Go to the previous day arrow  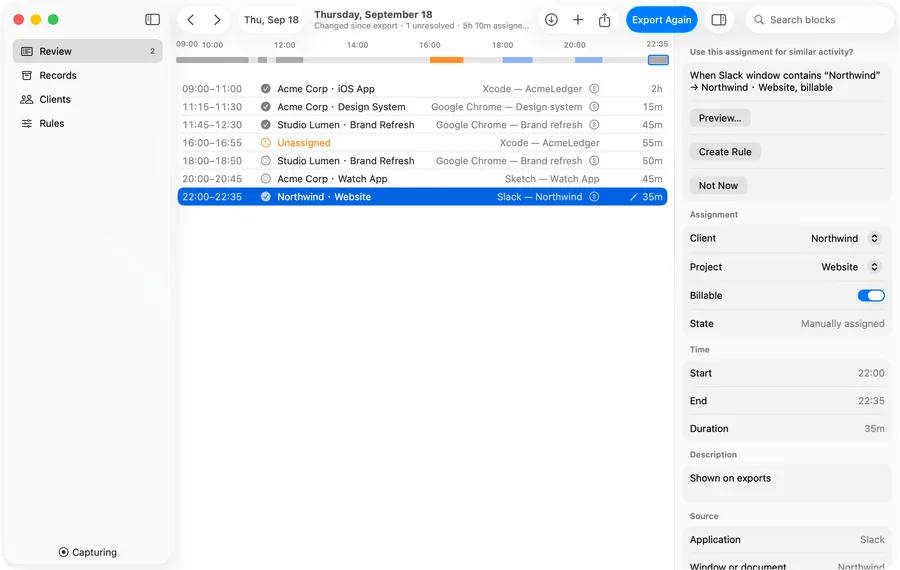tap(191, 20)
